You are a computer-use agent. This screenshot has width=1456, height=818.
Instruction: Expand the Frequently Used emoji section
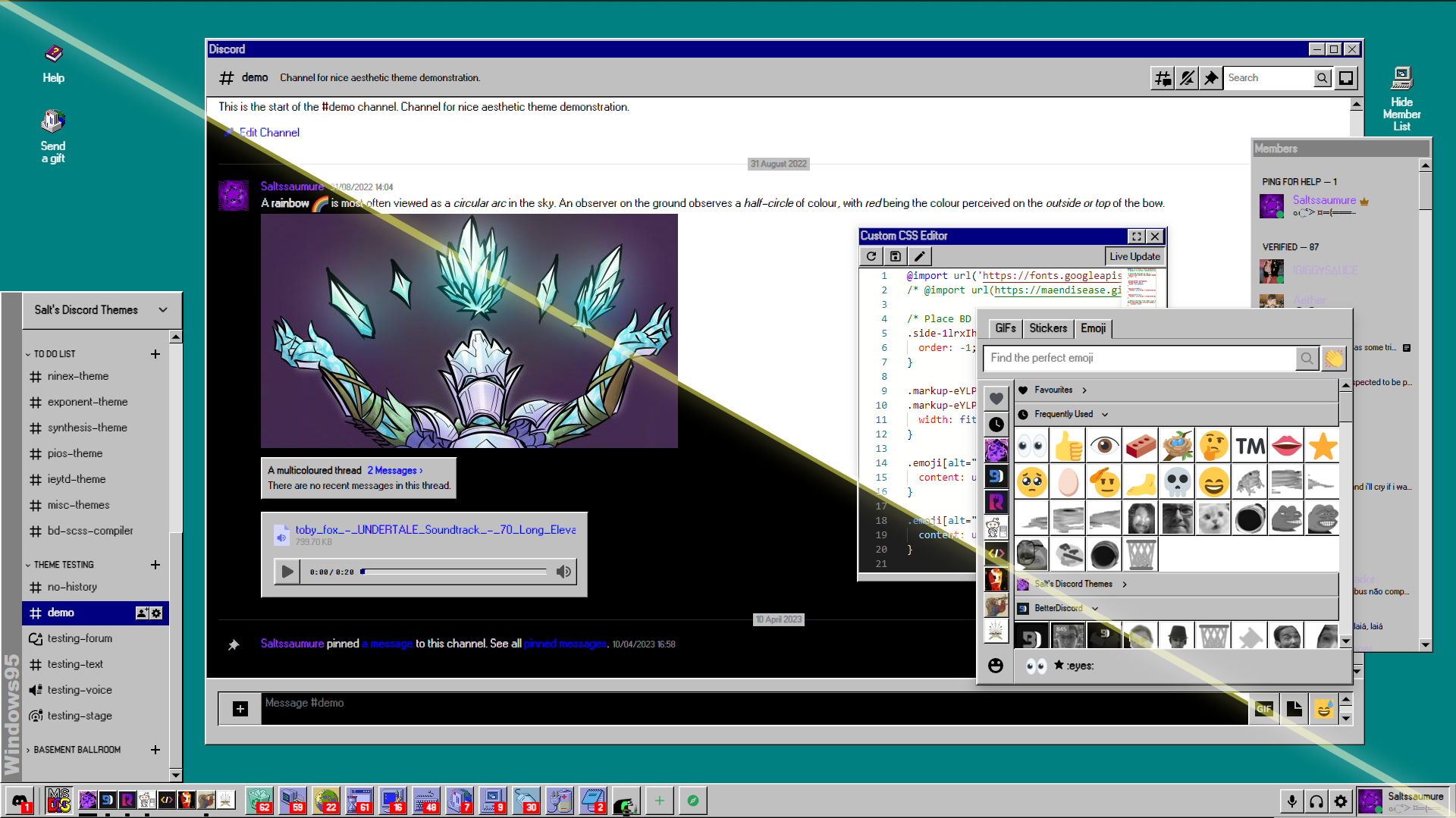coord(1064,414)
